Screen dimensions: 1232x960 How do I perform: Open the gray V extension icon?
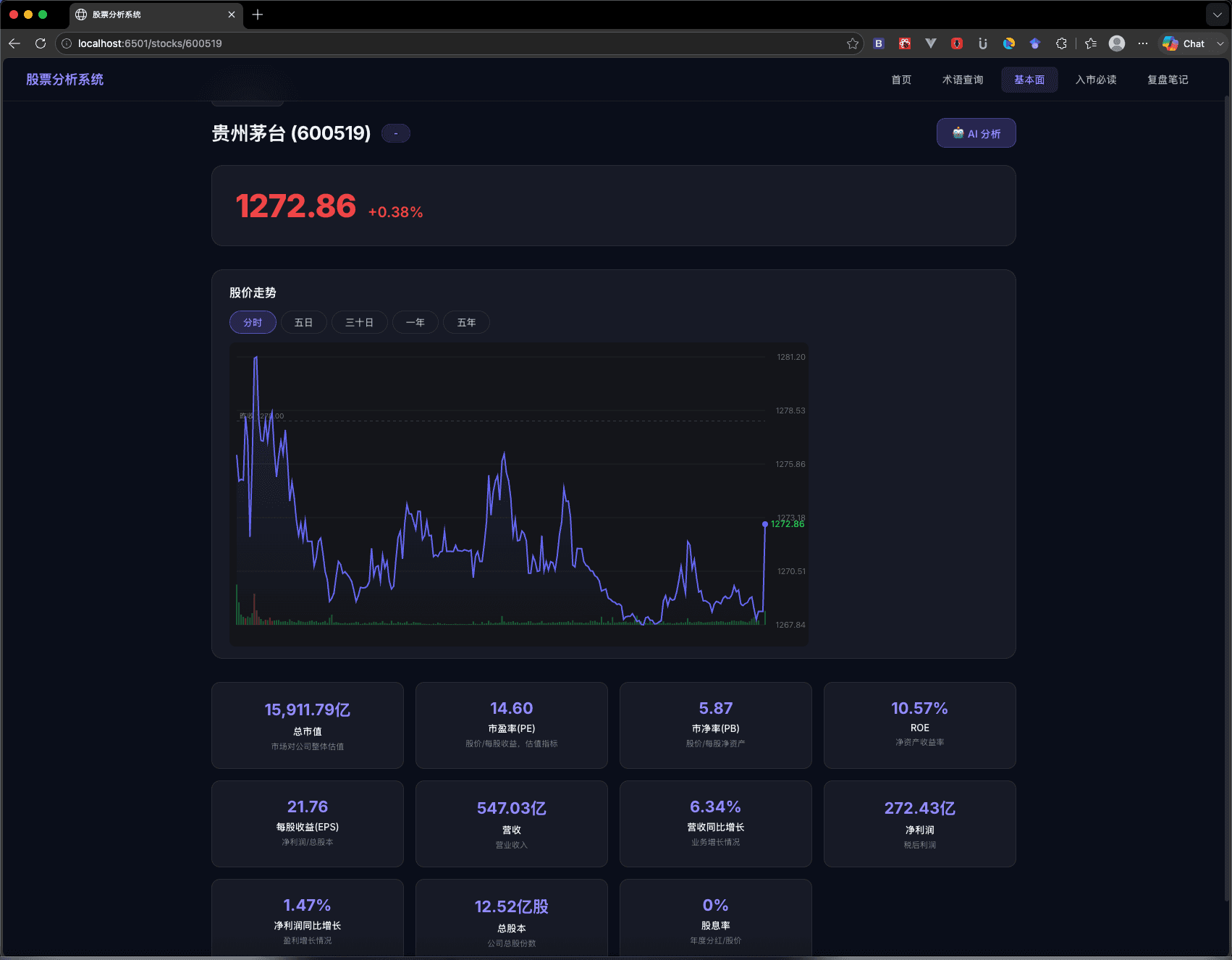click(x=931, y=43)
